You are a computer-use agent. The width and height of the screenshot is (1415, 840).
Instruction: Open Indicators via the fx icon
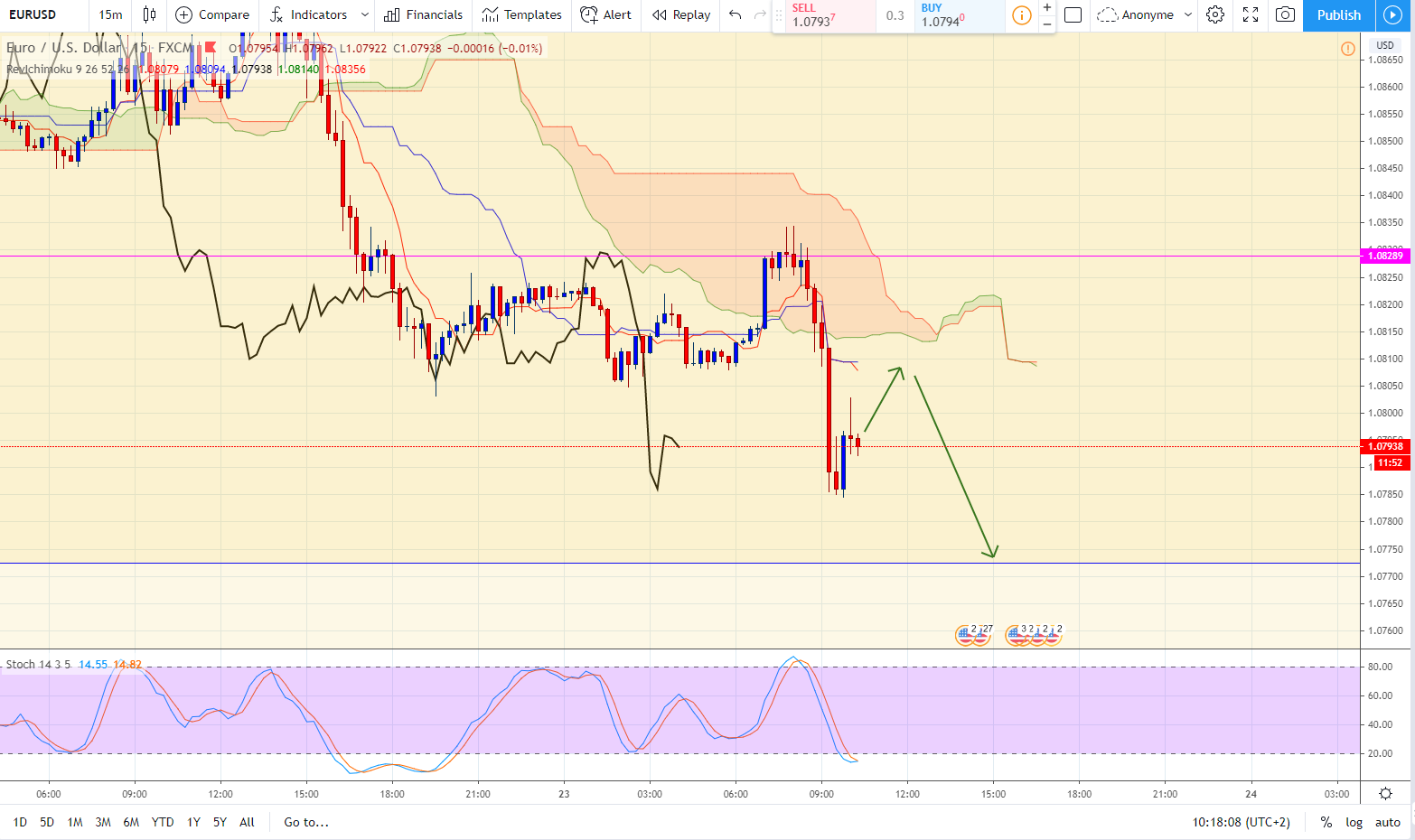[x=276, y=14]
